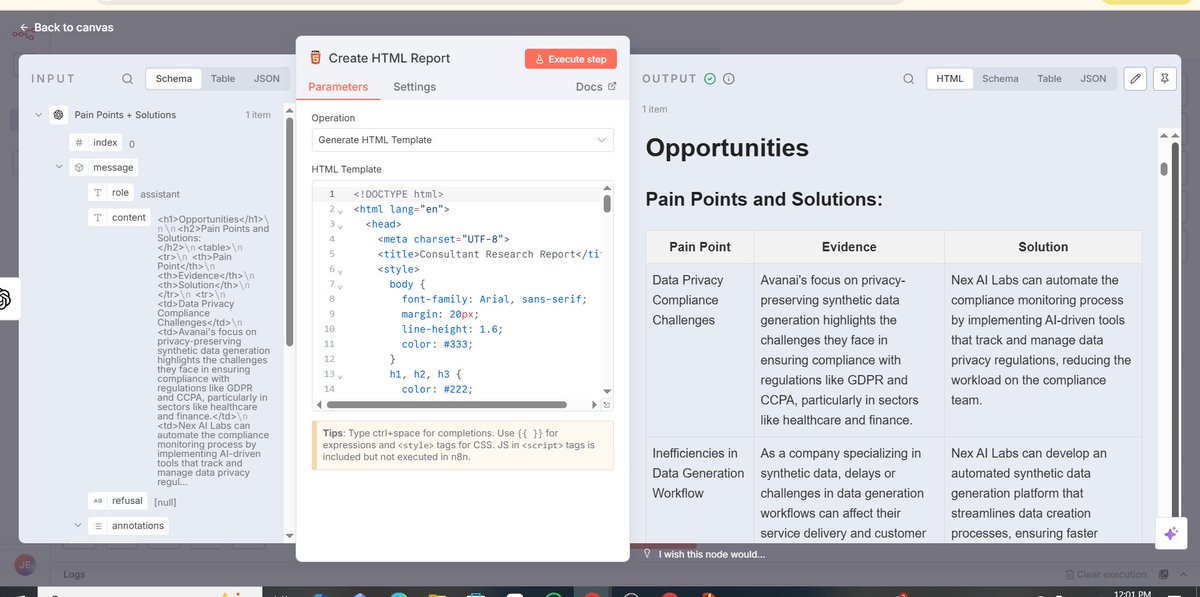Viewport: 1200px width, 597px height.
Task: Click the Create HTML Report title
Action: click(389, 58)
